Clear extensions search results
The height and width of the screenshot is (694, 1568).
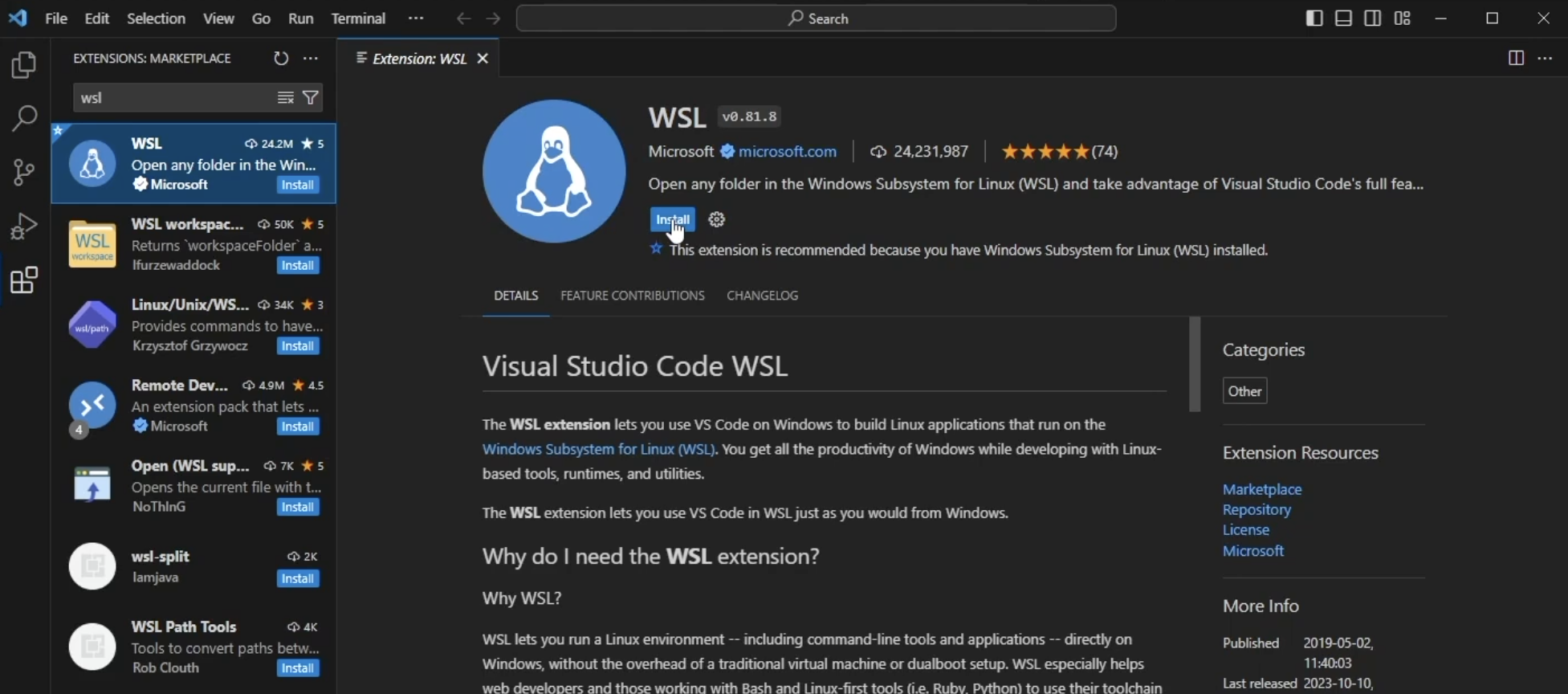[x=285, y=98]
